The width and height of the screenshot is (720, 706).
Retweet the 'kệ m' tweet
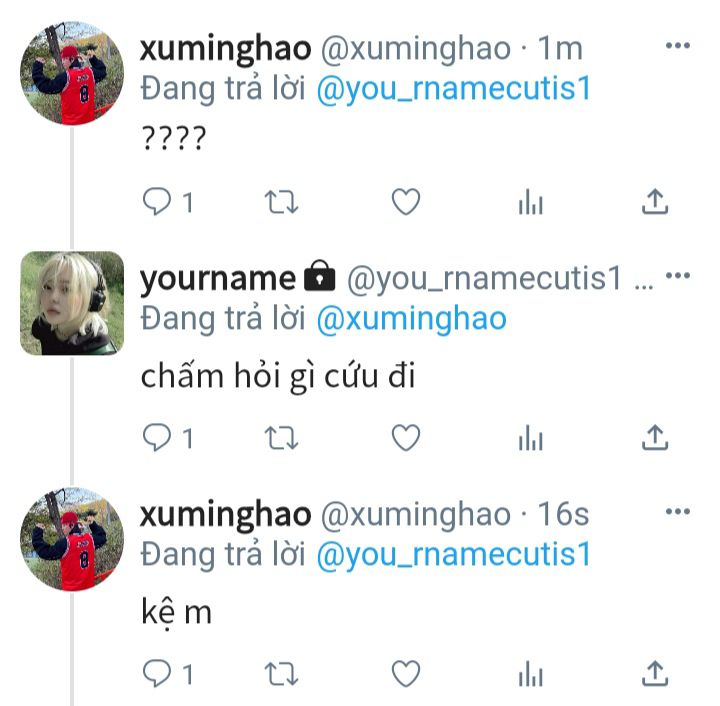[281, 674]
